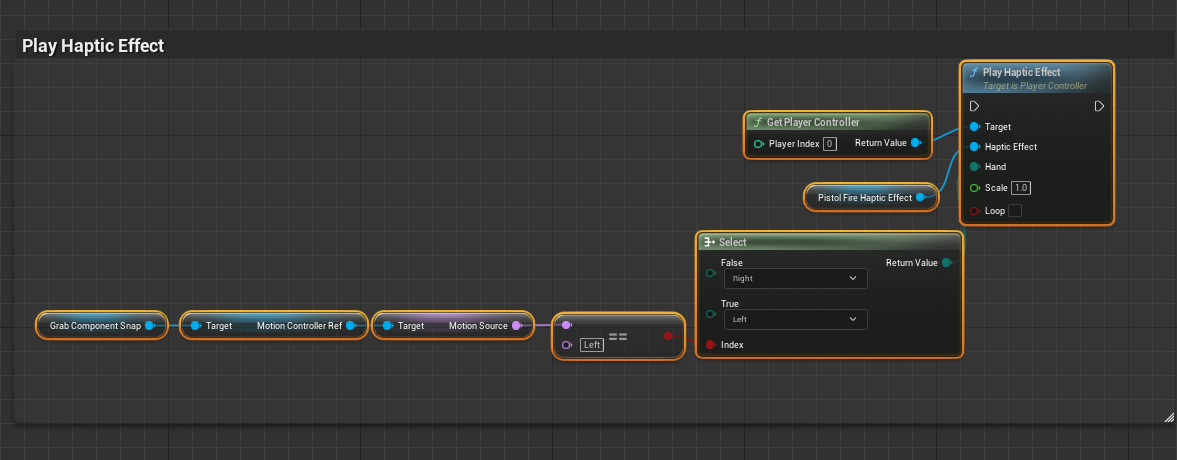Select the Get Player Controller node header
The width and height of the screenshot is (1177, 460).
(812, 122)
